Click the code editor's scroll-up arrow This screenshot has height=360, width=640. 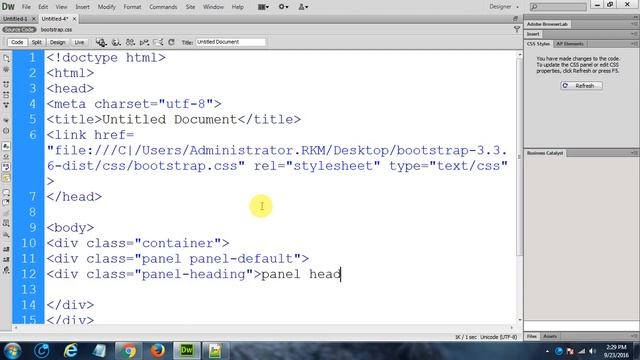point(520,54)
